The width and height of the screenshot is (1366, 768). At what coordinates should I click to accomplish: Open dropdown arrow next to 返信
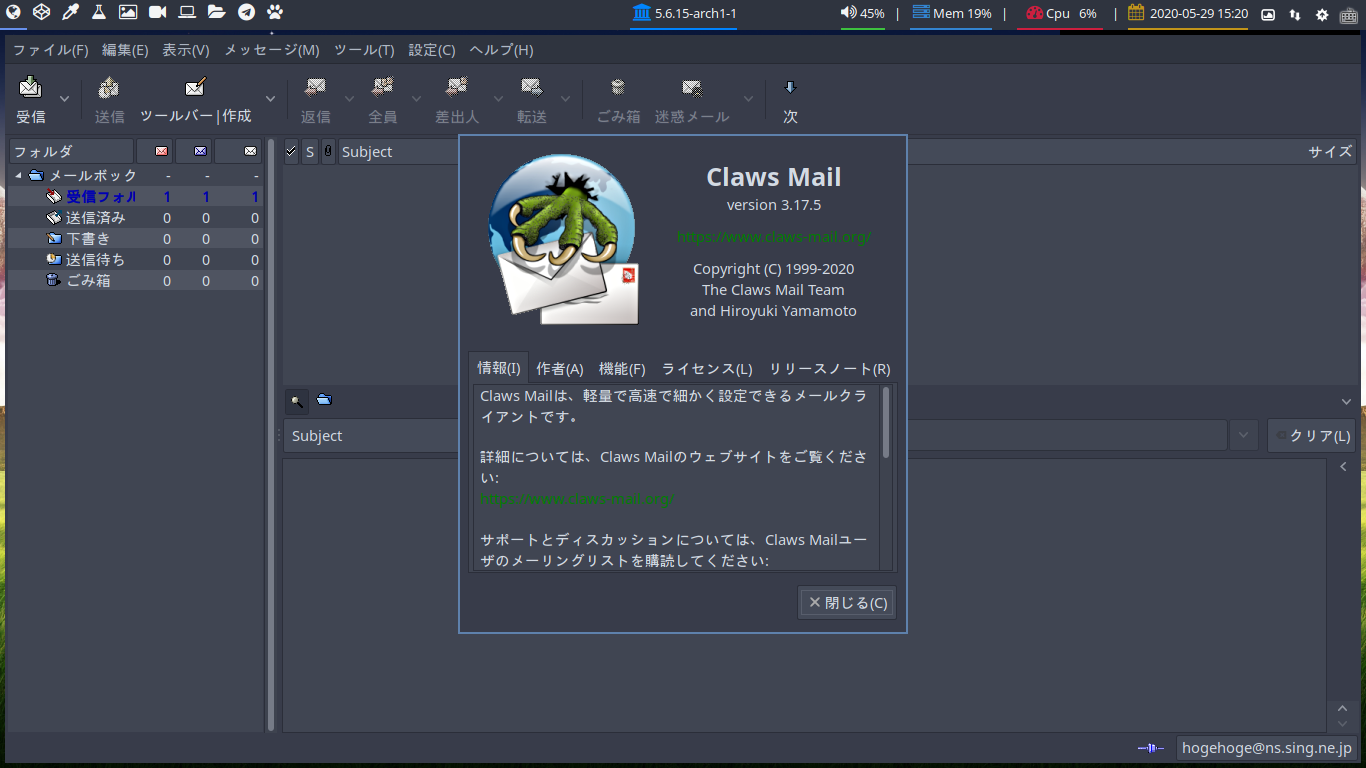pyautogui.click(x=349, y=99)
